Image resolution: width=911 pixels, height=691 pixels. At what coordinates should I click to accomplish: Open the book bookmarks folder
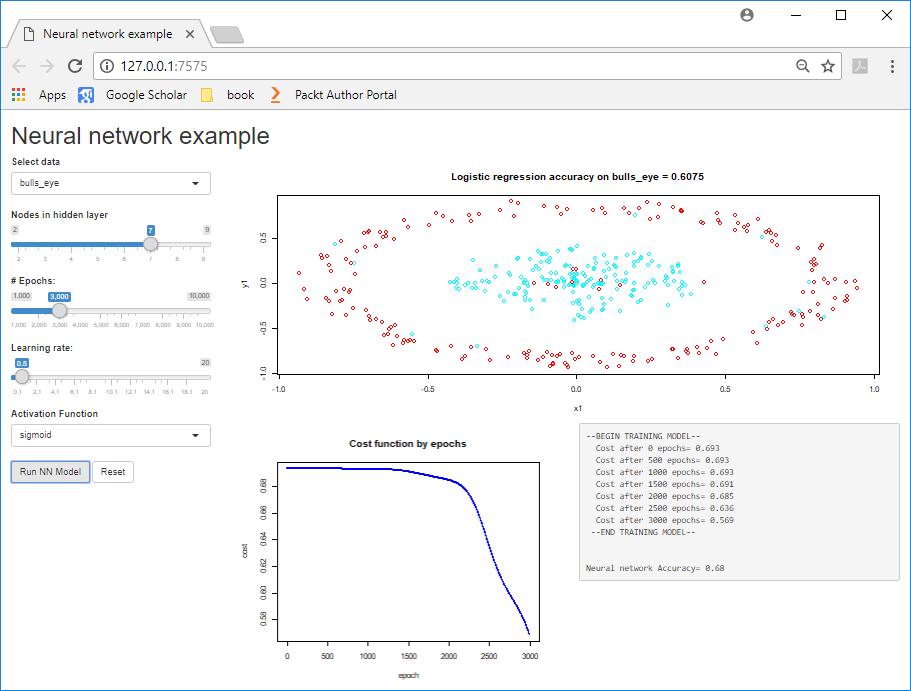pyautogui.click(x=228, y=95)
